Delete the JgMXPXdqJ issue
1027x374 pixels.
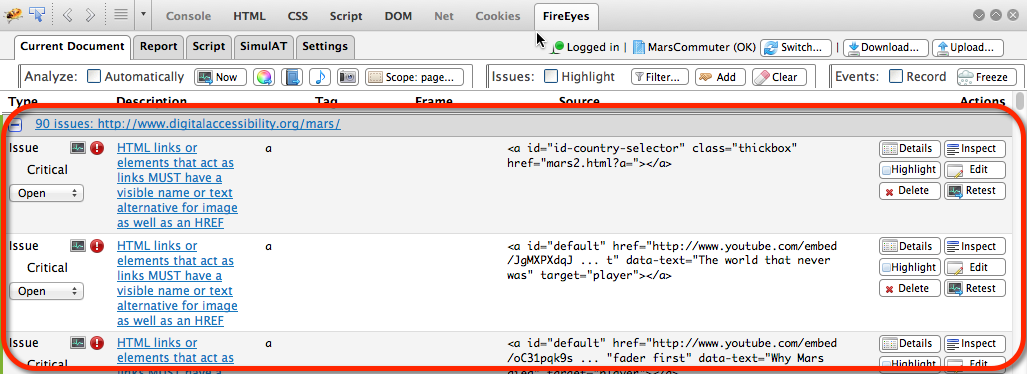[910, 288]
